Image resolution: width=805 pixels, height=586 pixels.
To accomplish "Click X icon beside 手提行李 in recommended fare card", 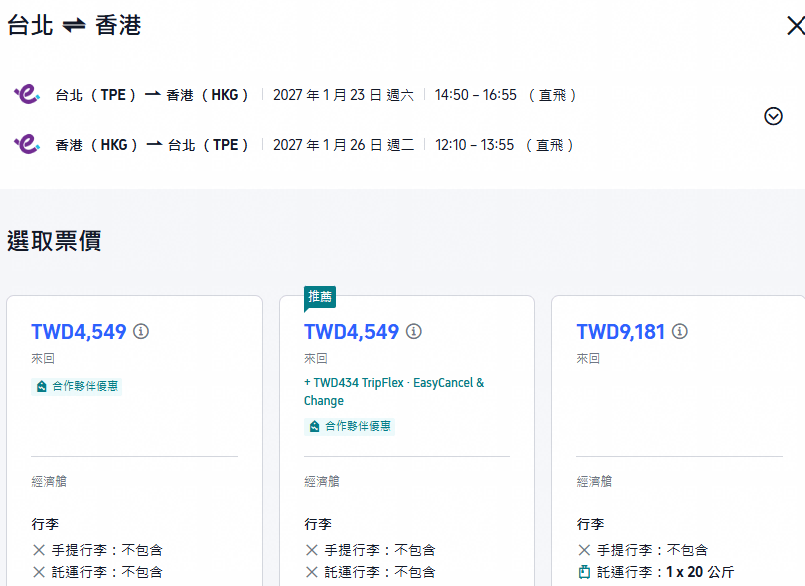I will 312,551.
